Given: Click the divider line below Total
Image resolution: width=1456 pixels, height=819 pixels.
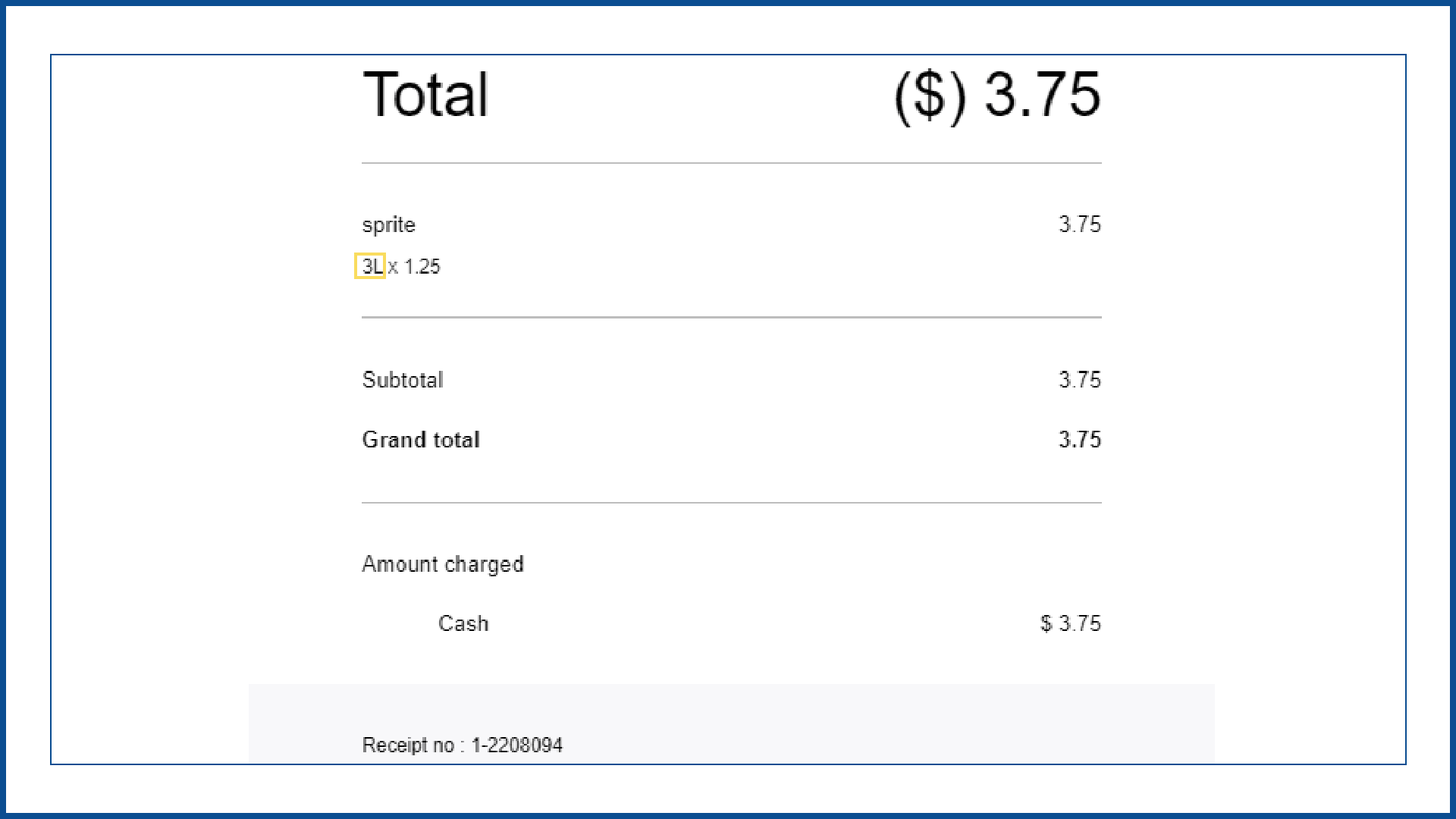Looking at the screenshot, I should (731, 163).
